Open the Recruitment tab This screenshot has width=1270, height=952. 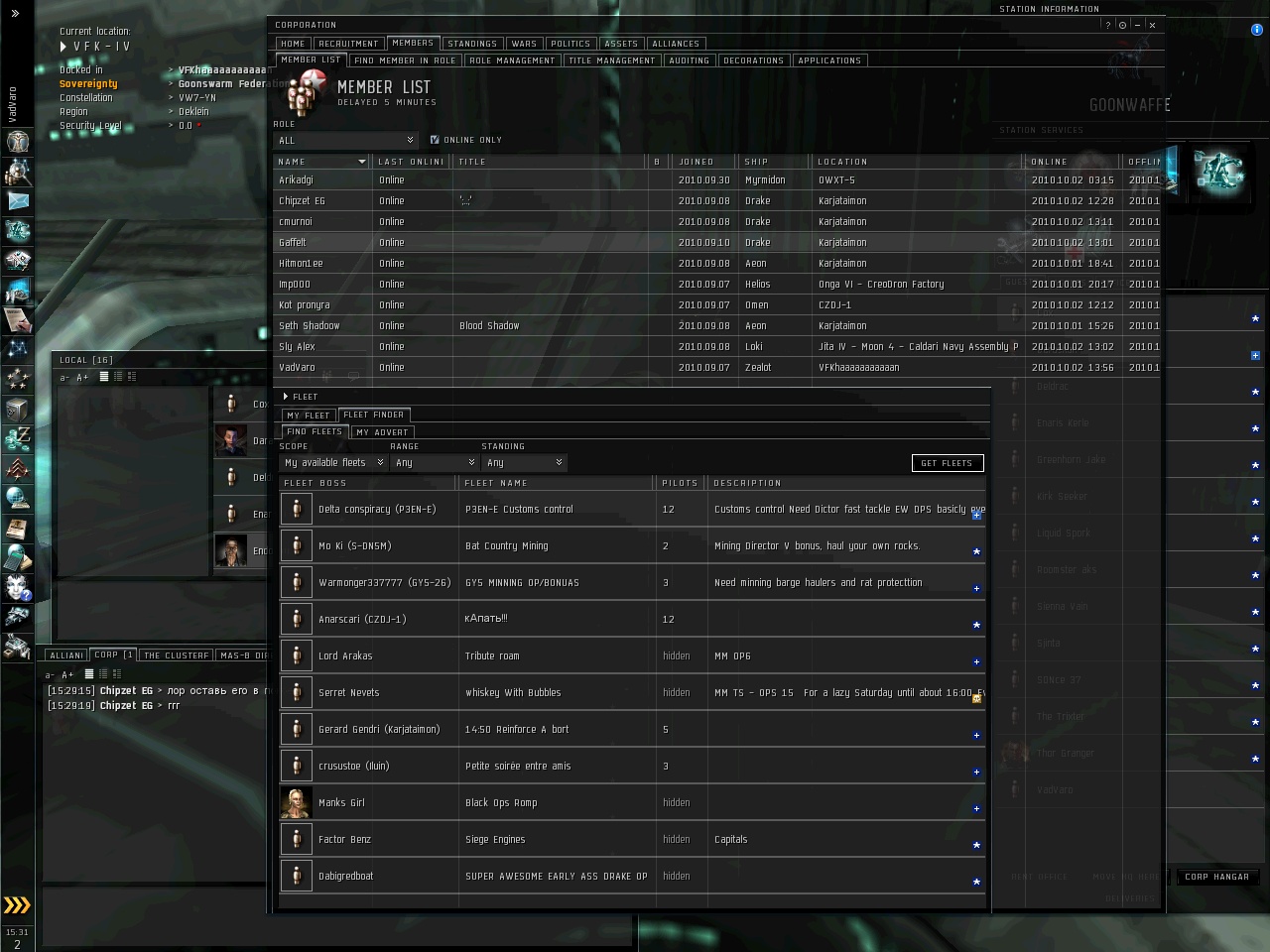[348, 44]
